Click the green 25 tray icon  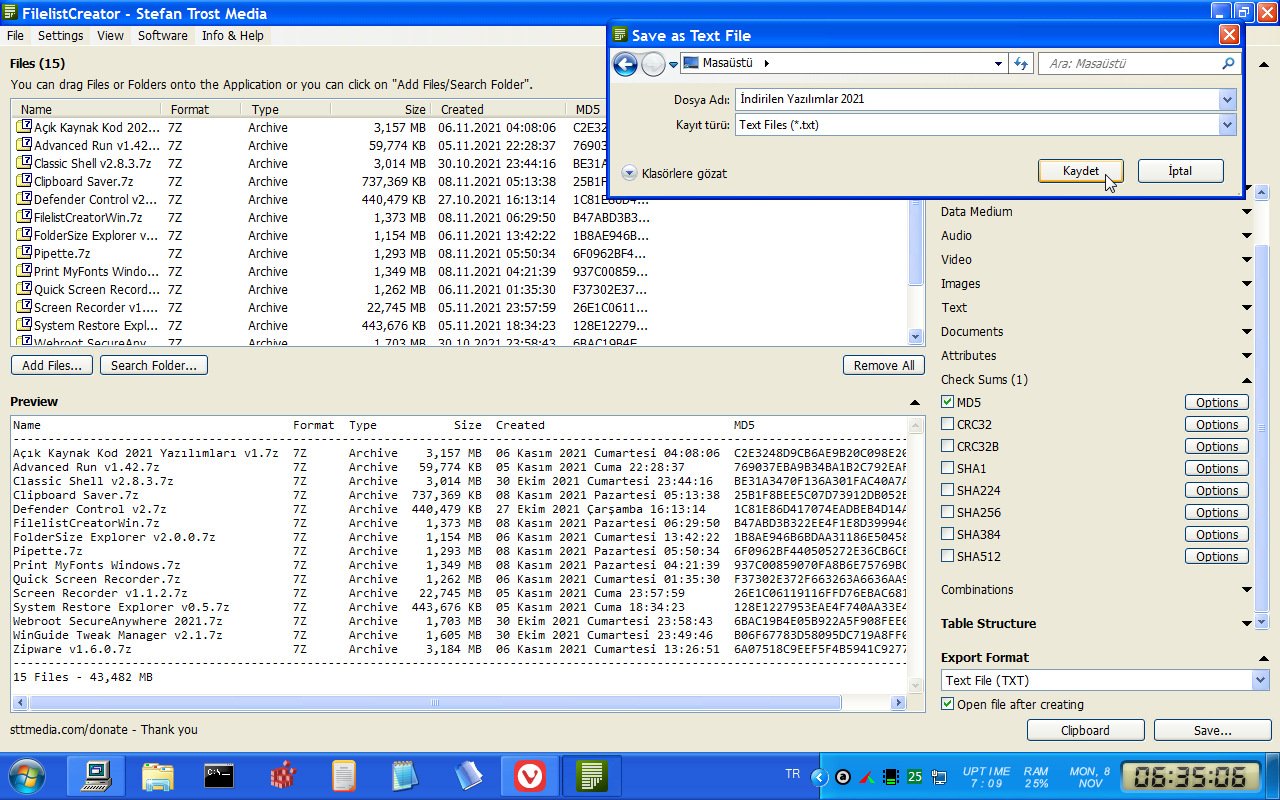click(x=915, y=777)
